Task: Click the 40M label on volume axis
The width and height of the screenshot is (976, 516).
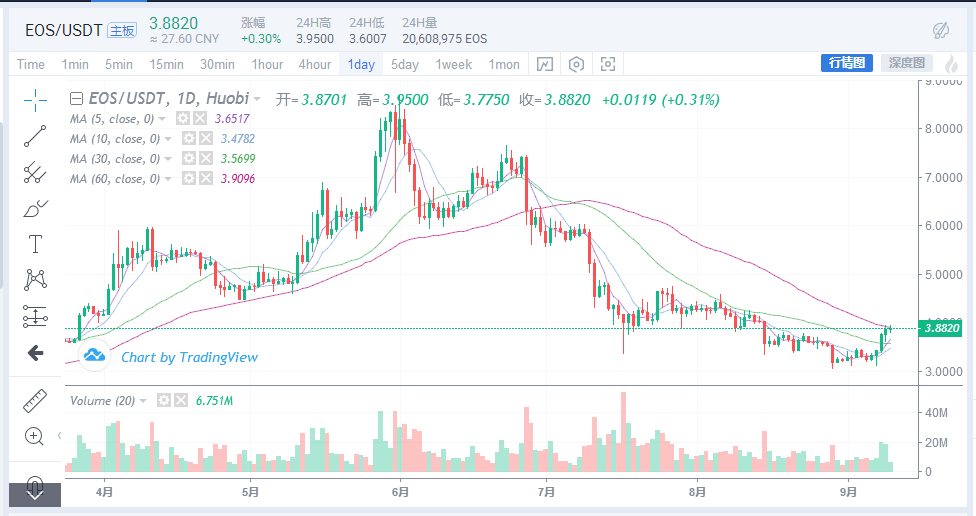Action: 936,413
